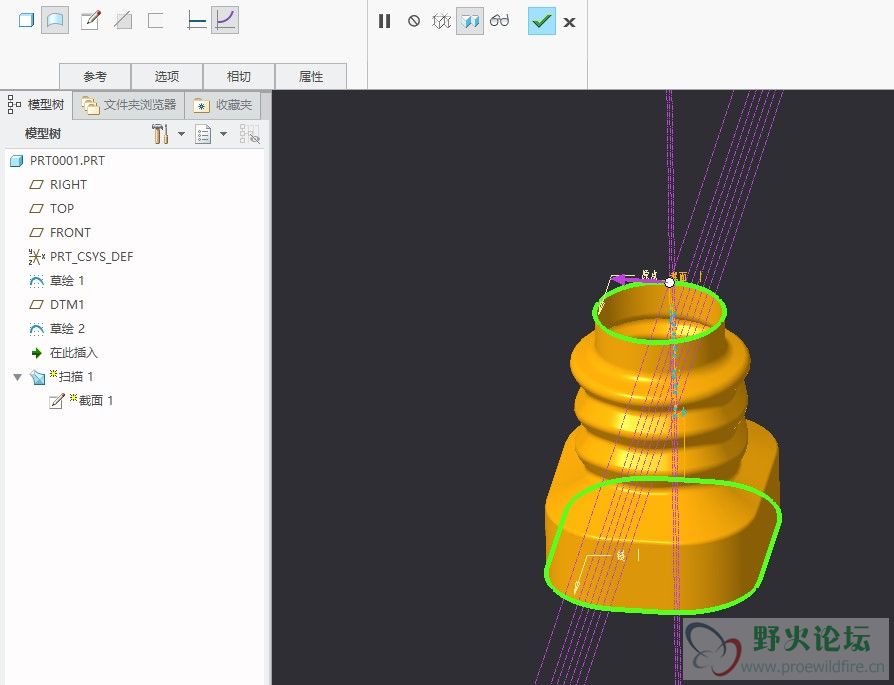Open the 属性 tab

(311, 76)
